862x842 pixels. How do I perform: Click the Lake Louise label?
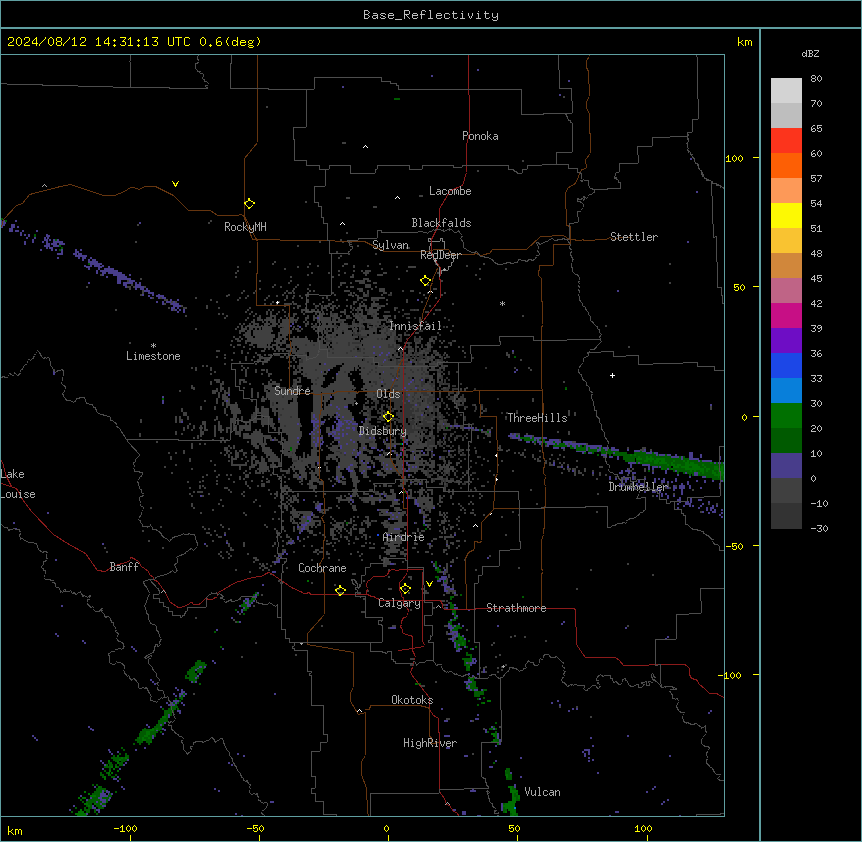[x=18, y=484]
